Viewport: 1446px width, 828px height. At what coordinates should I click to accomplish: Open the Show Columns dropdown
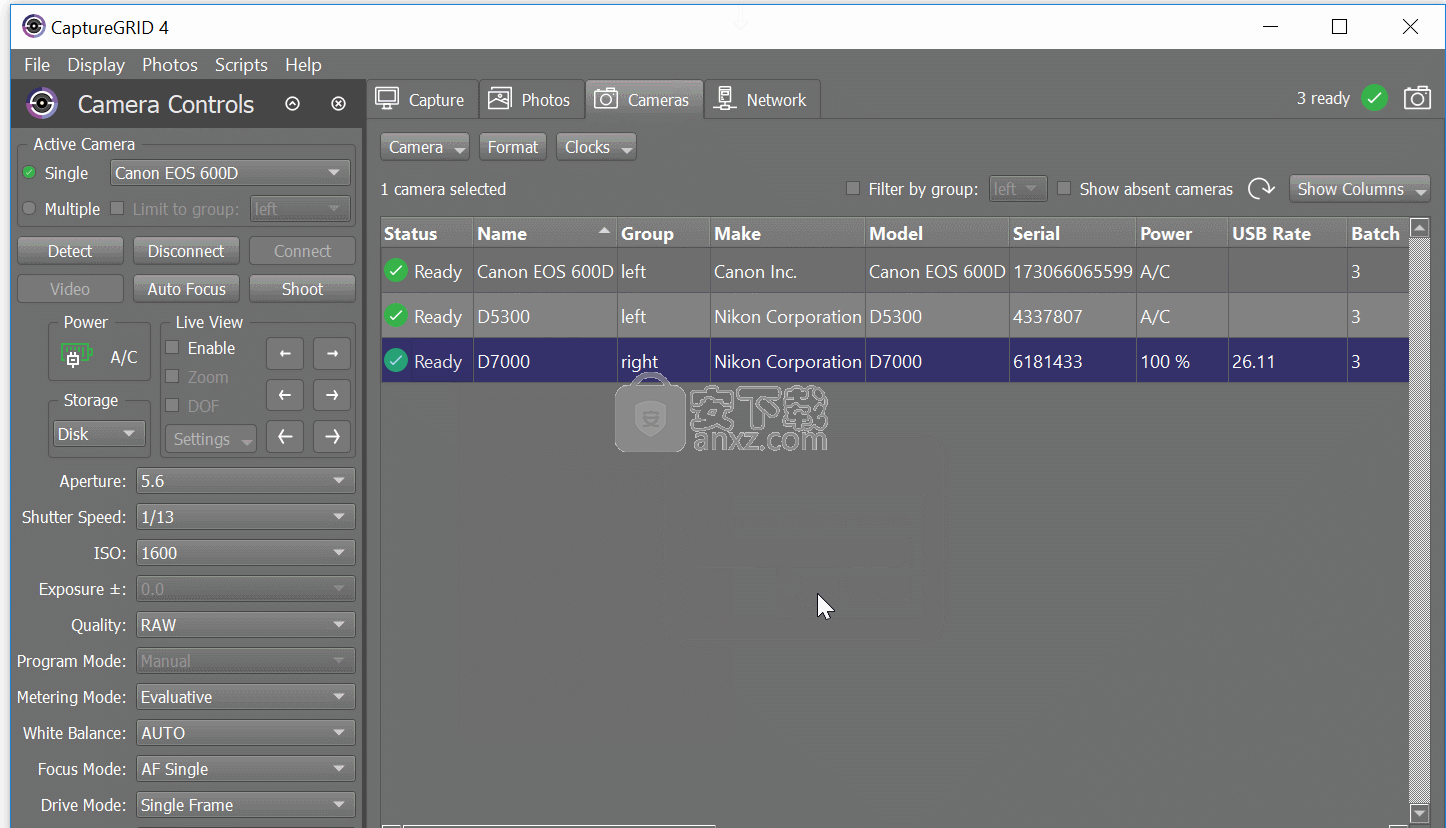pos(1360,189)
